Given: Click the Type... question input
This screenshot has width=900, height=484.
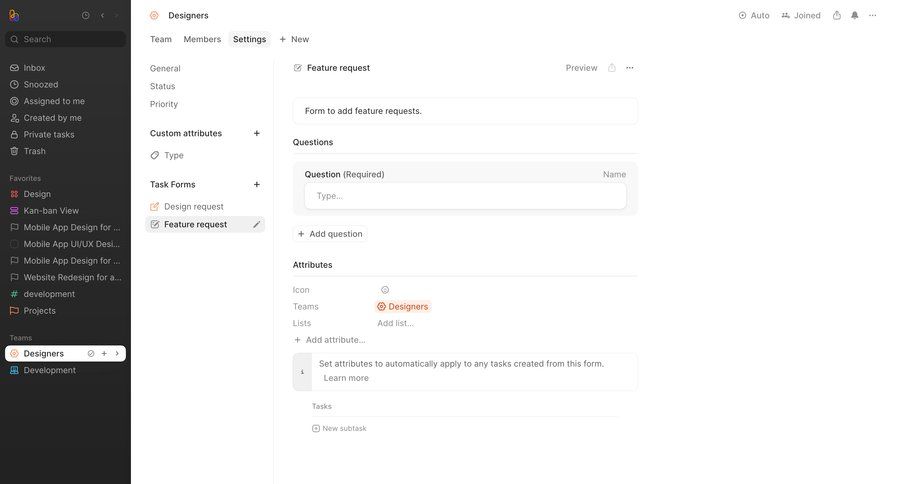Looking at the screenshot, I should pos(465,196).
